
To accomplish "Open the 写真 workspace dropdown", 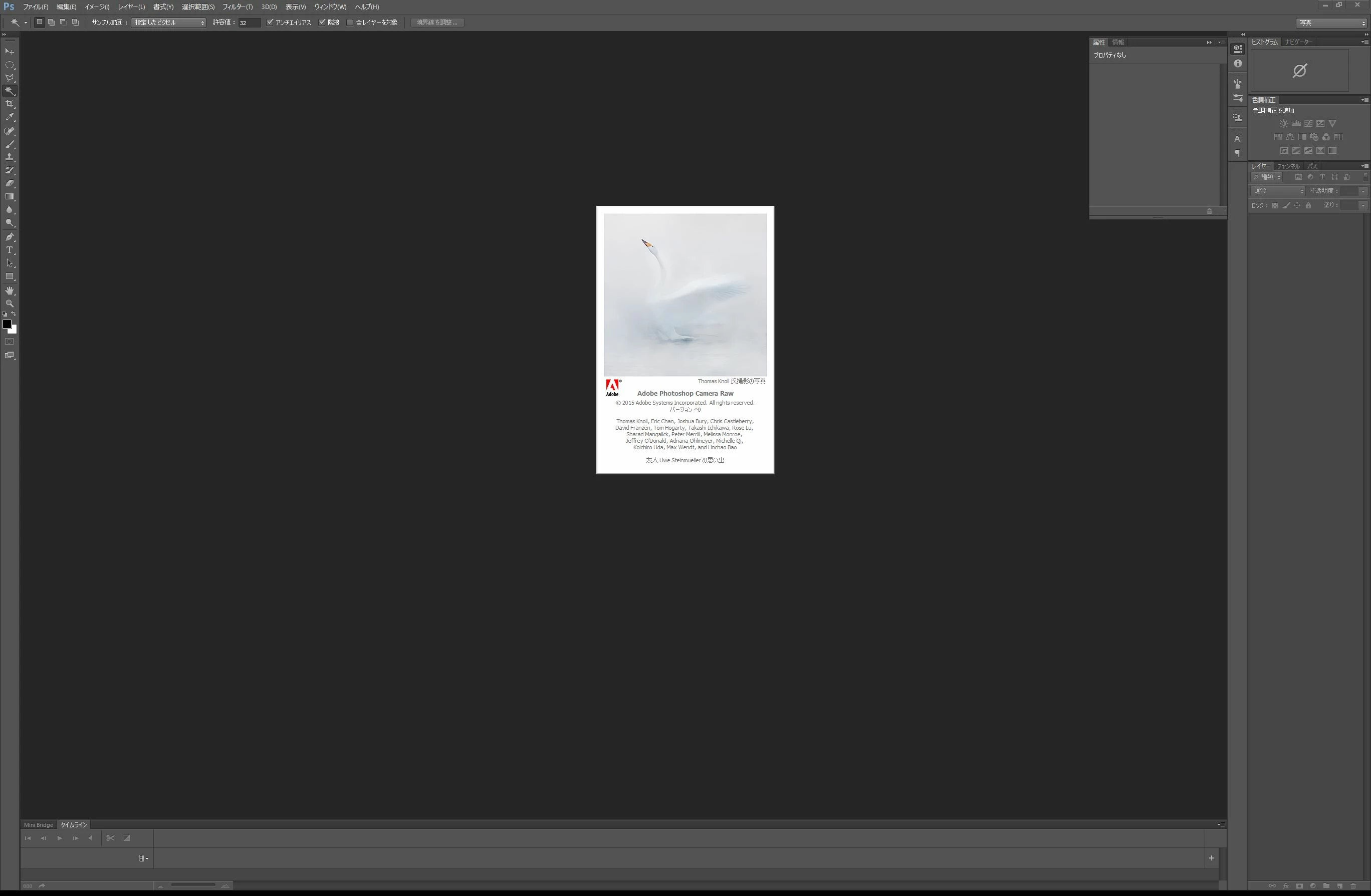I will [x=1331, y=23].
